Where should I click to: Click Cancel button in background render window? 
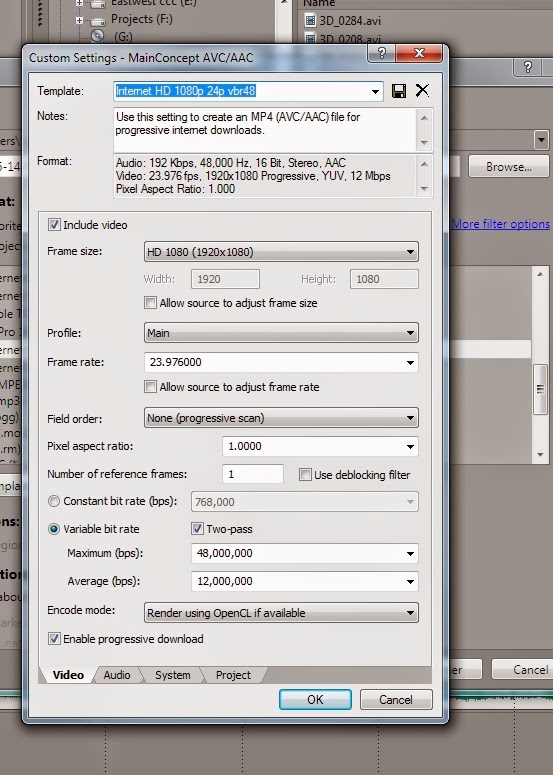point(523,669)
